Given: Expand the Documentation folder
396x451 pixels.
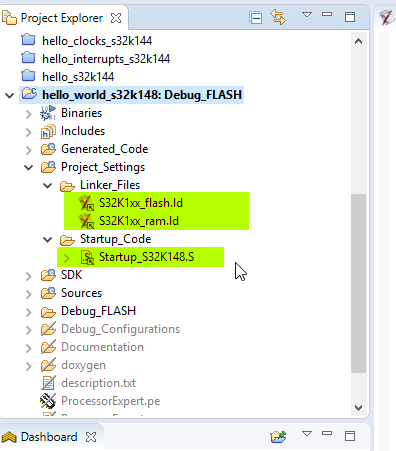Looking at the screenshot, I should [29, 348].
